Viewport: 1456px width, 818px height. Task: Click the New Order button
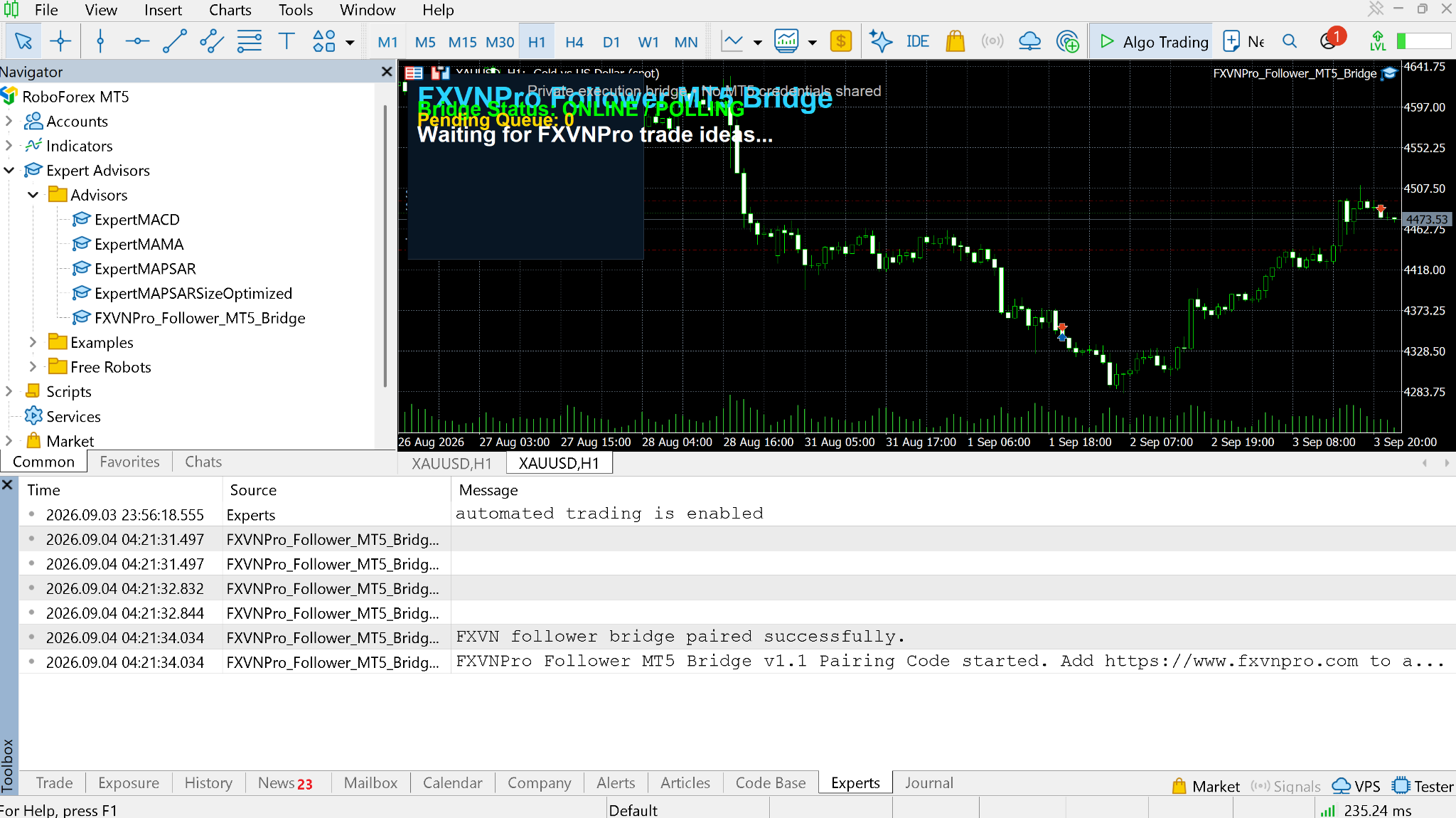pos(1243,42)
